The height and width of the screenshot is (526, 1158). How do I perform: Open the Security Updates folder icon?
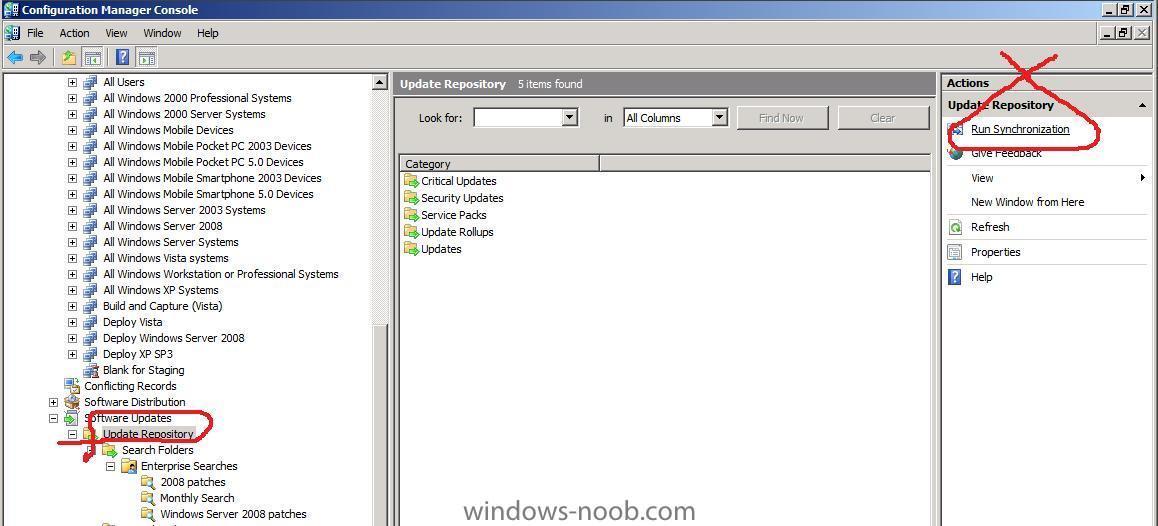point(411,198)
